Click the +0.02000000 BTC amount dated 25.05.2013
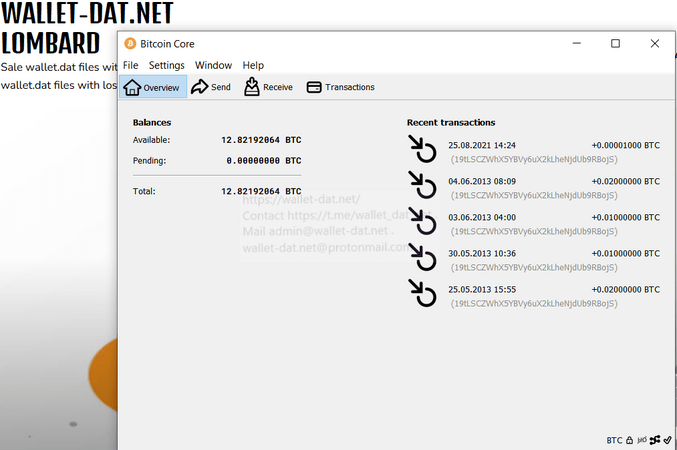 pos(626,290)
